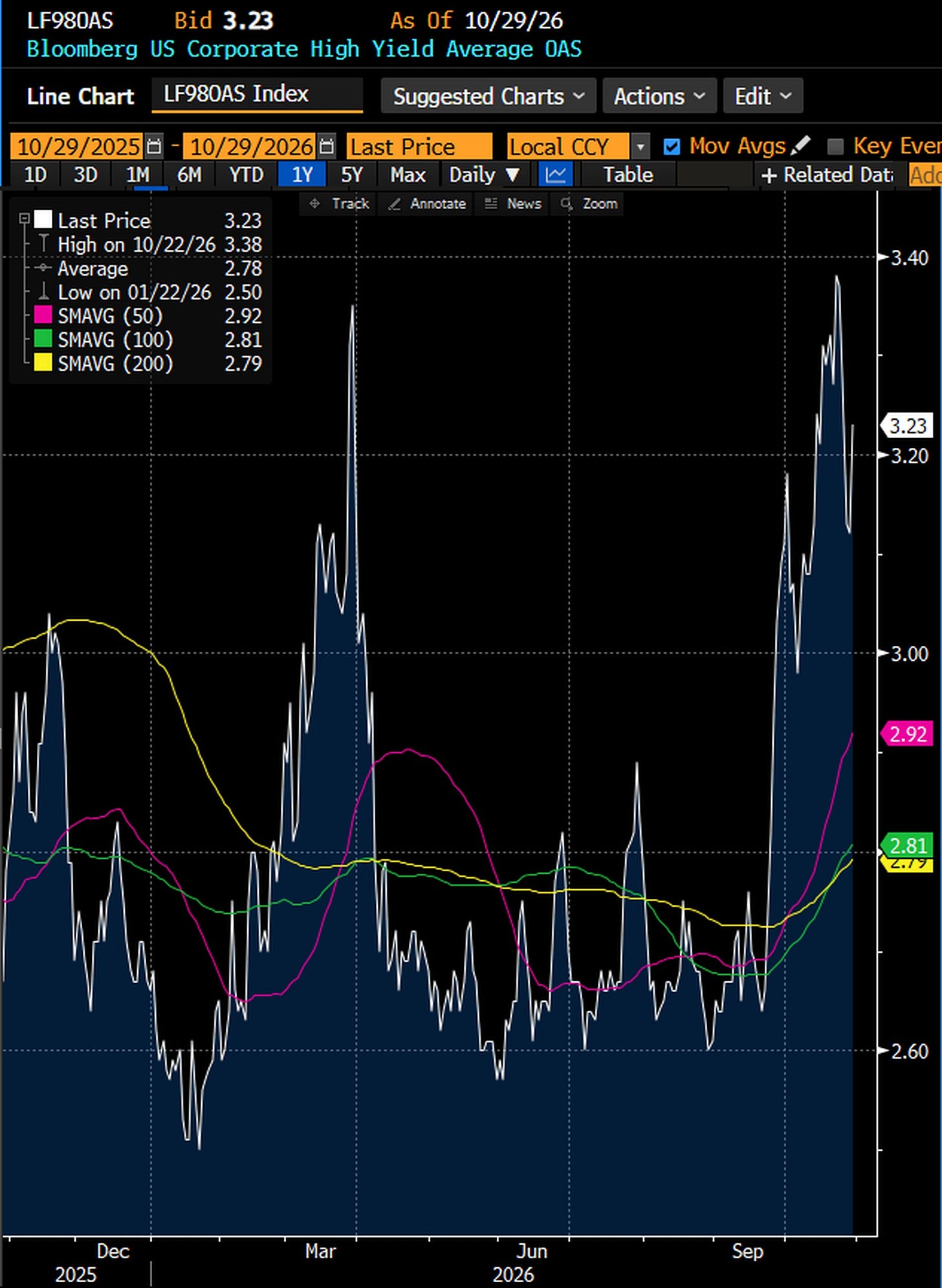The height and width of the screenshot is (1288, 942).
Task: Select the 6M range tab
Action: [x=190, y=175]
